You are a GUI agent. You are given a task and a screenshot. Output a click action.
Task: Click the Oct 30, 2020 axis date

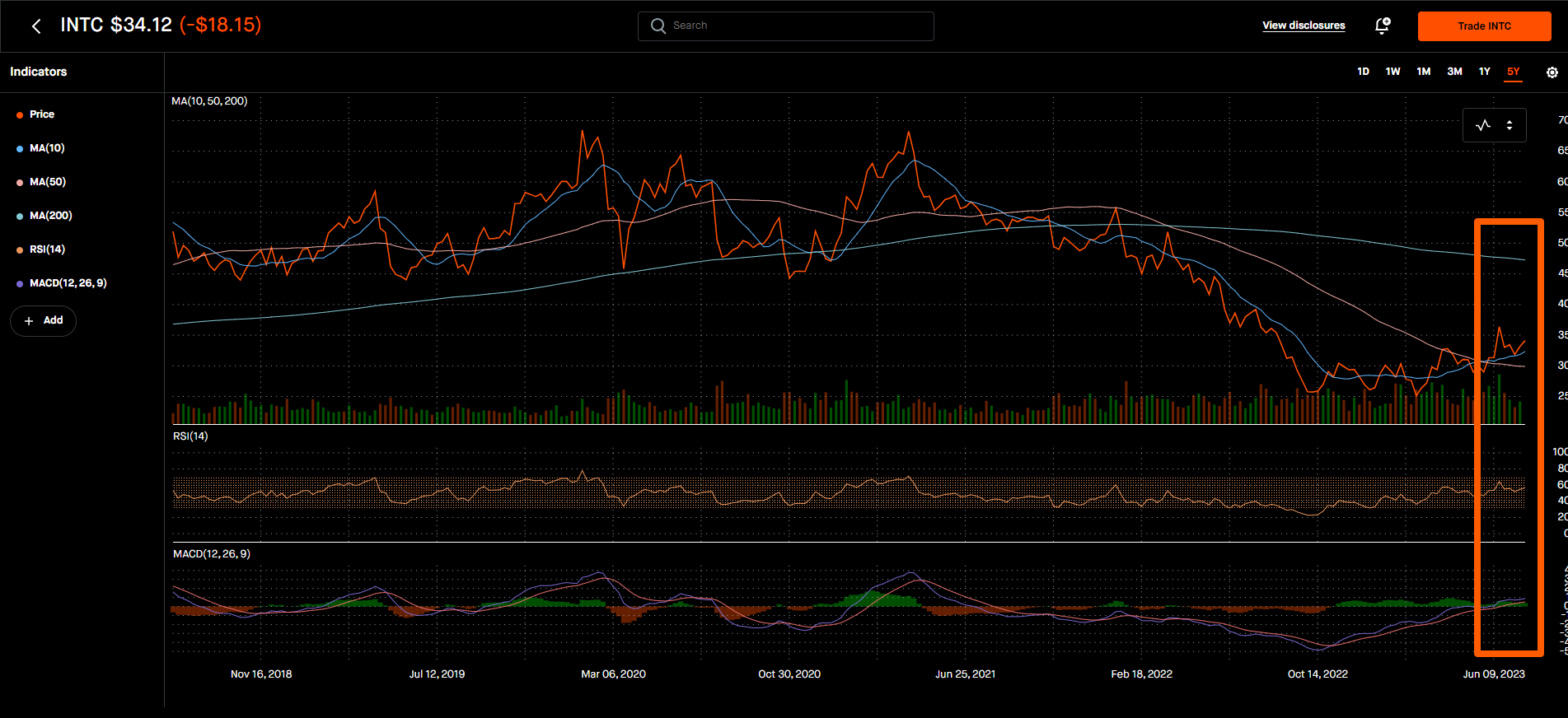789,674
